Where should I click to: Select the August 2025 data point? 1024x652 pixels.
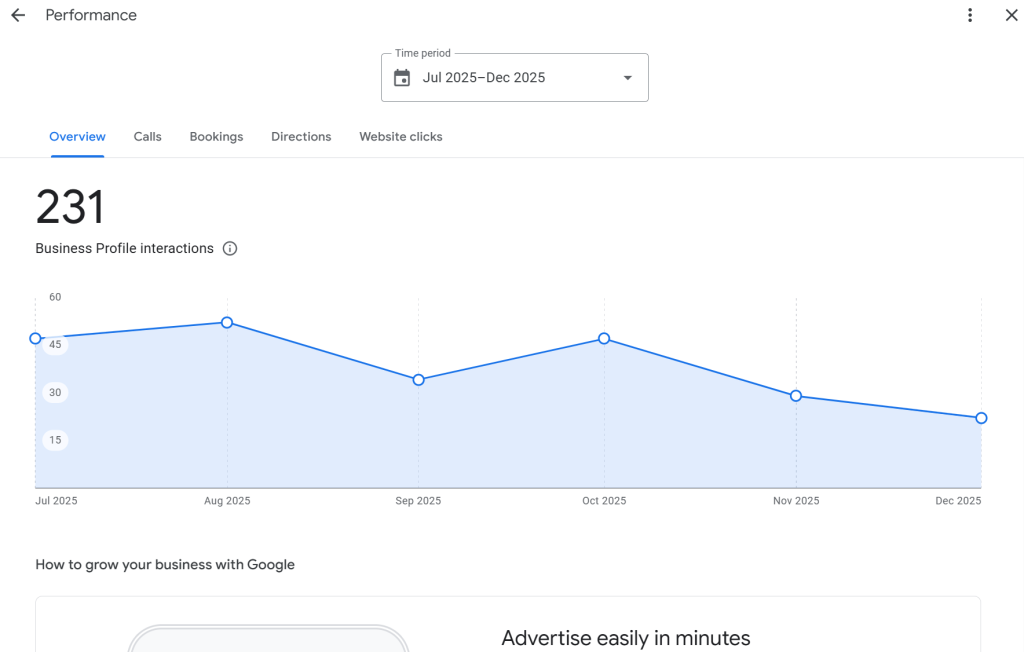pyautogui.click(x=227, y=323)
